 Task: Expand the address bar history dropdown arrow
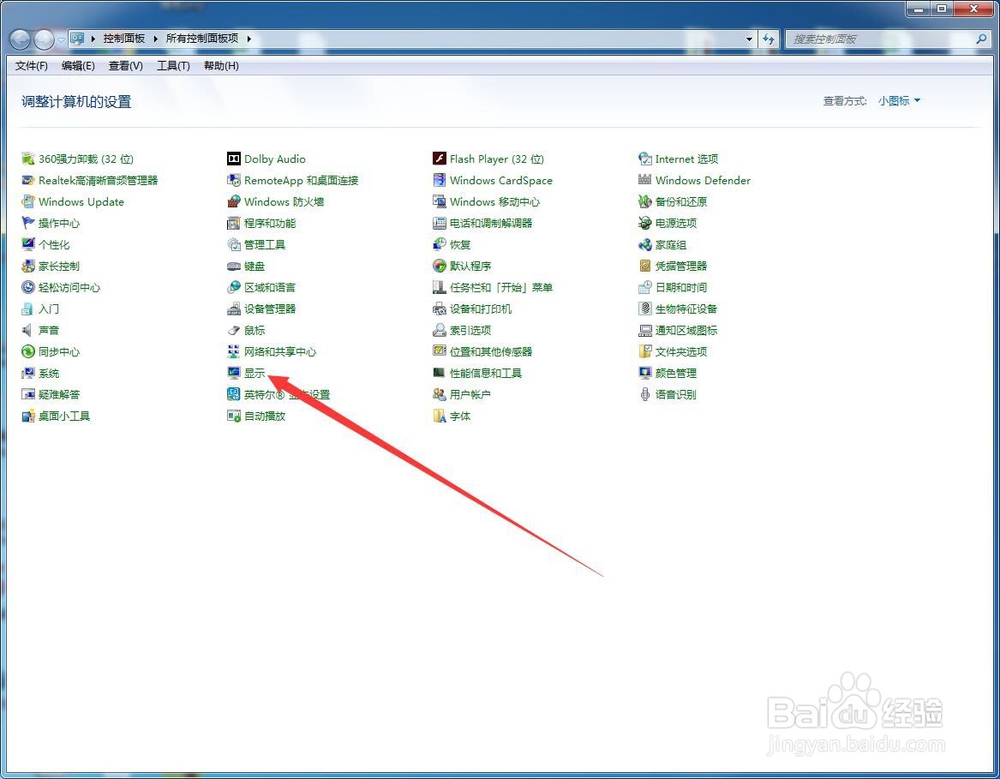(749, 39)
